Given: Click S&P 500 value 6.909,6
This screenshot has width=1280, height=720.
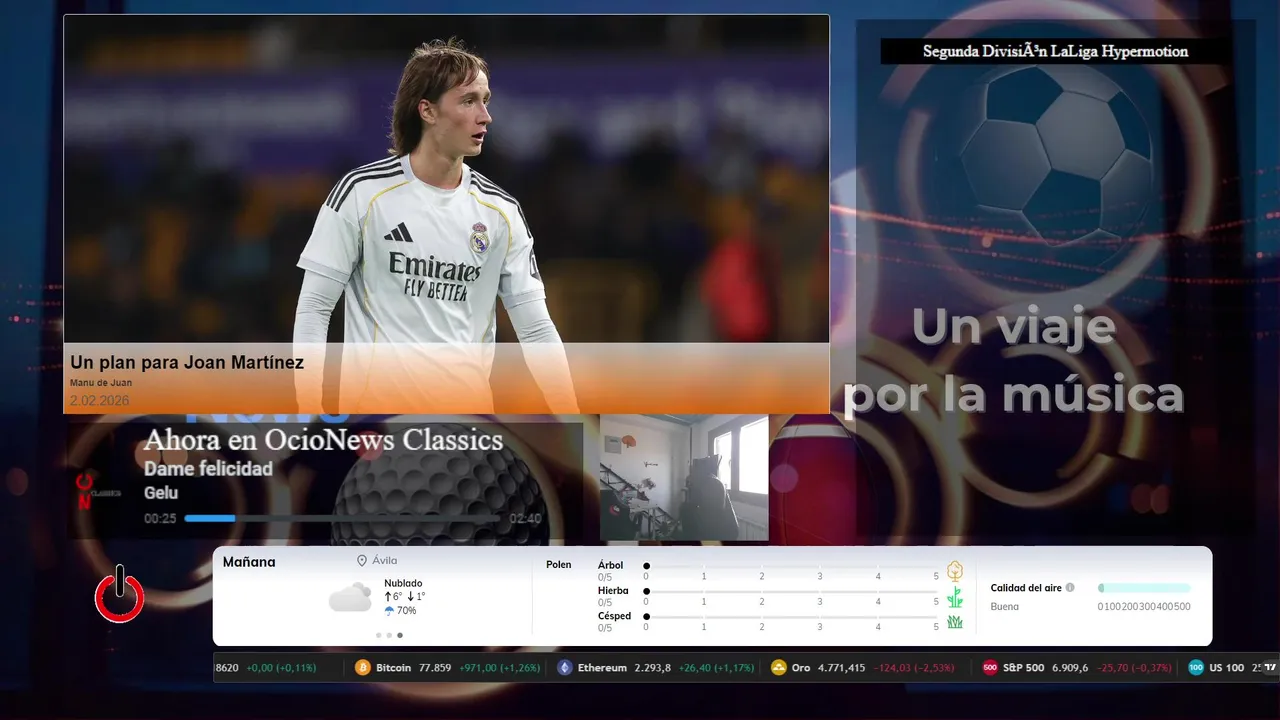Looking at the screenshot, I should (x=1070, y=668).
